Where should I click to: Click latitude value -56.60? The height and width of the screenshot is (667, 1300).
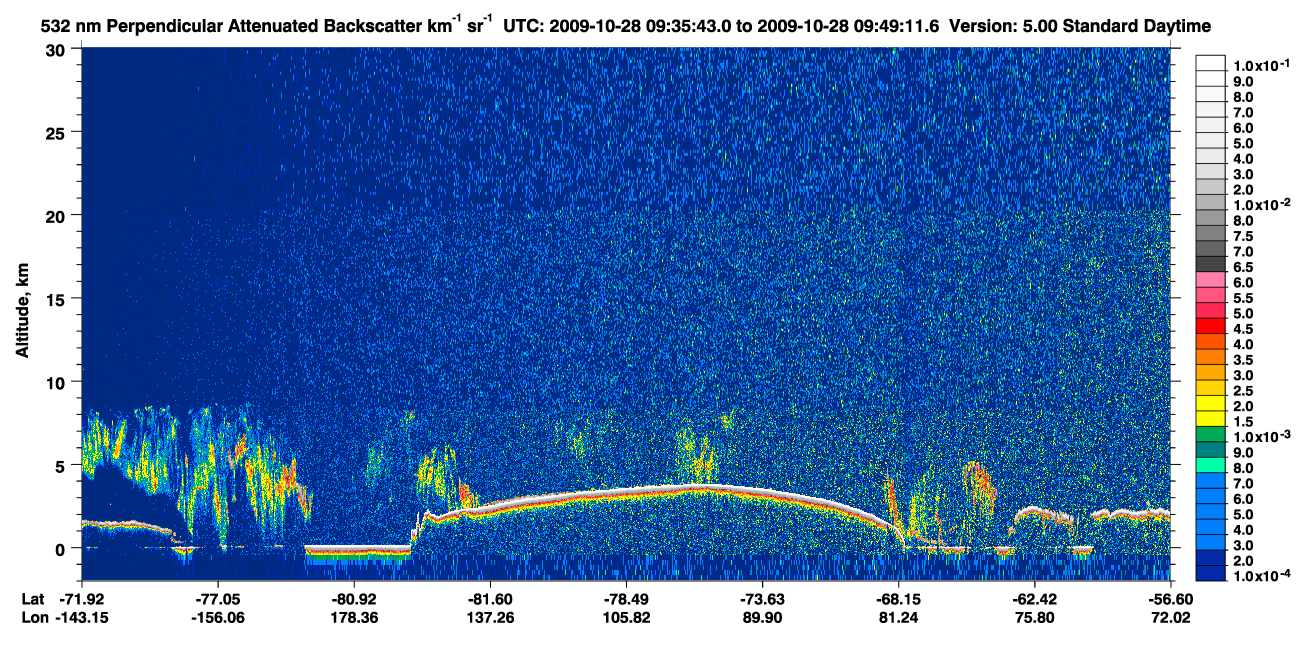pyautogui.click(x=1169, y=599)
